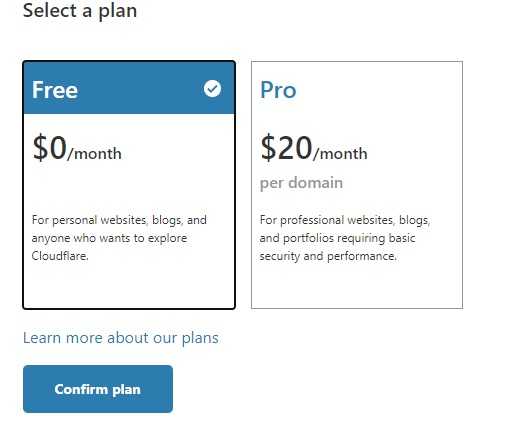529x429 pixels.
Task: Click 'security and performance' text in Pro card
Action: coord(328,256)
